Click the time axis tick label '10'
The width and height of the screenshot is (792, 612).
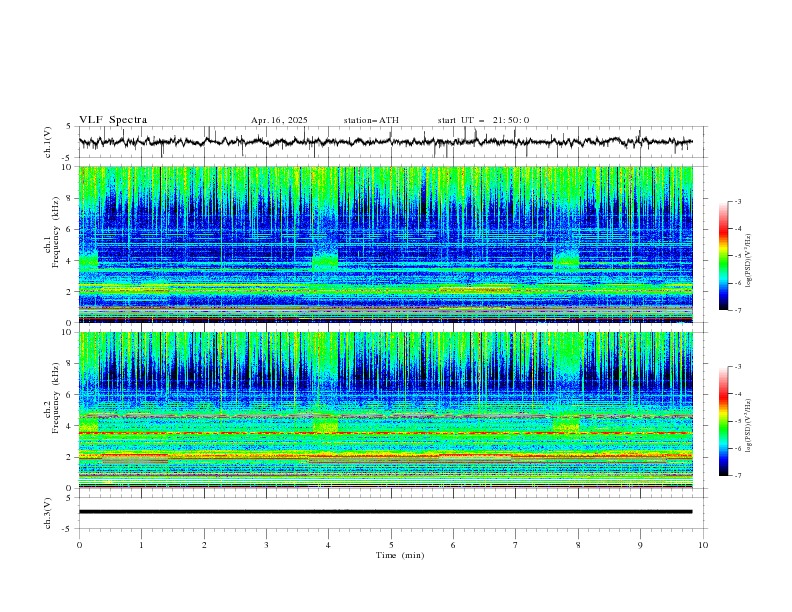[x=703, y=546]
